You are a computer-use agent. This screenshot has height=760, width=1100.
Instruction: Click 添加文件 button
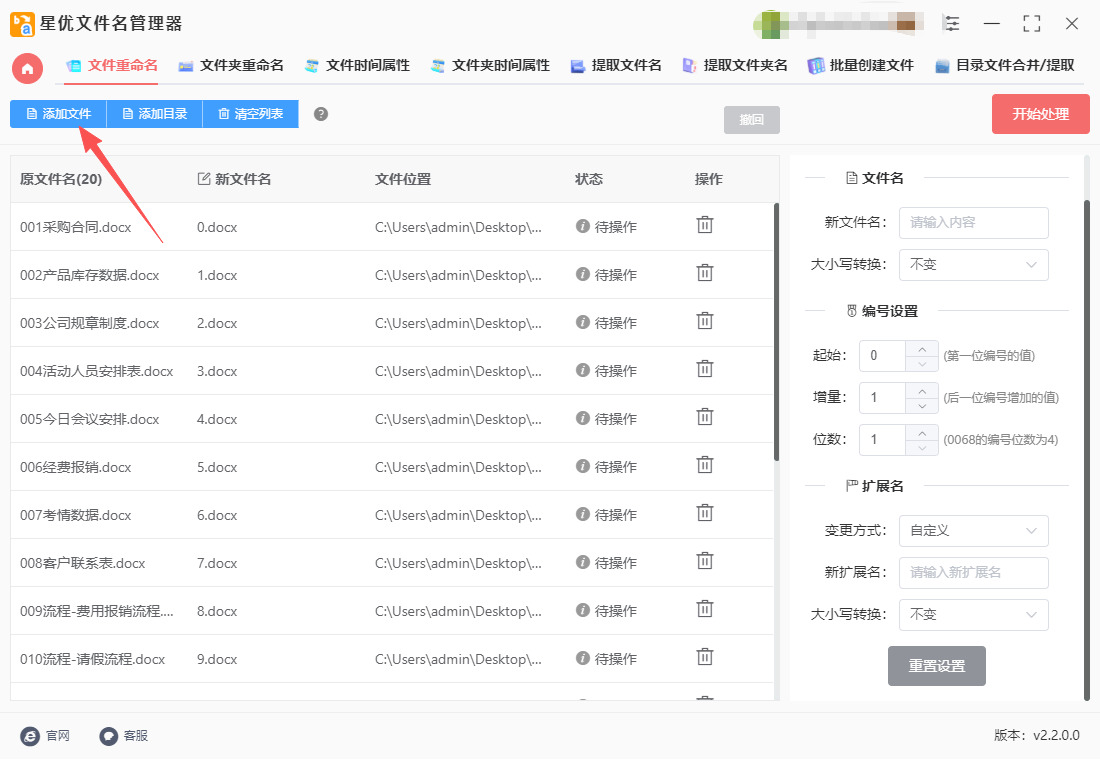coord(58,114)
